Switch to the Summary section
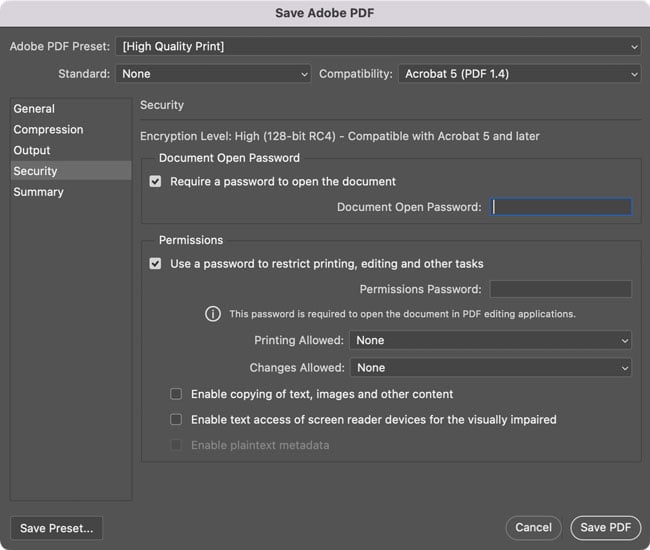This screenshot has height=550, width=650. 71,192
